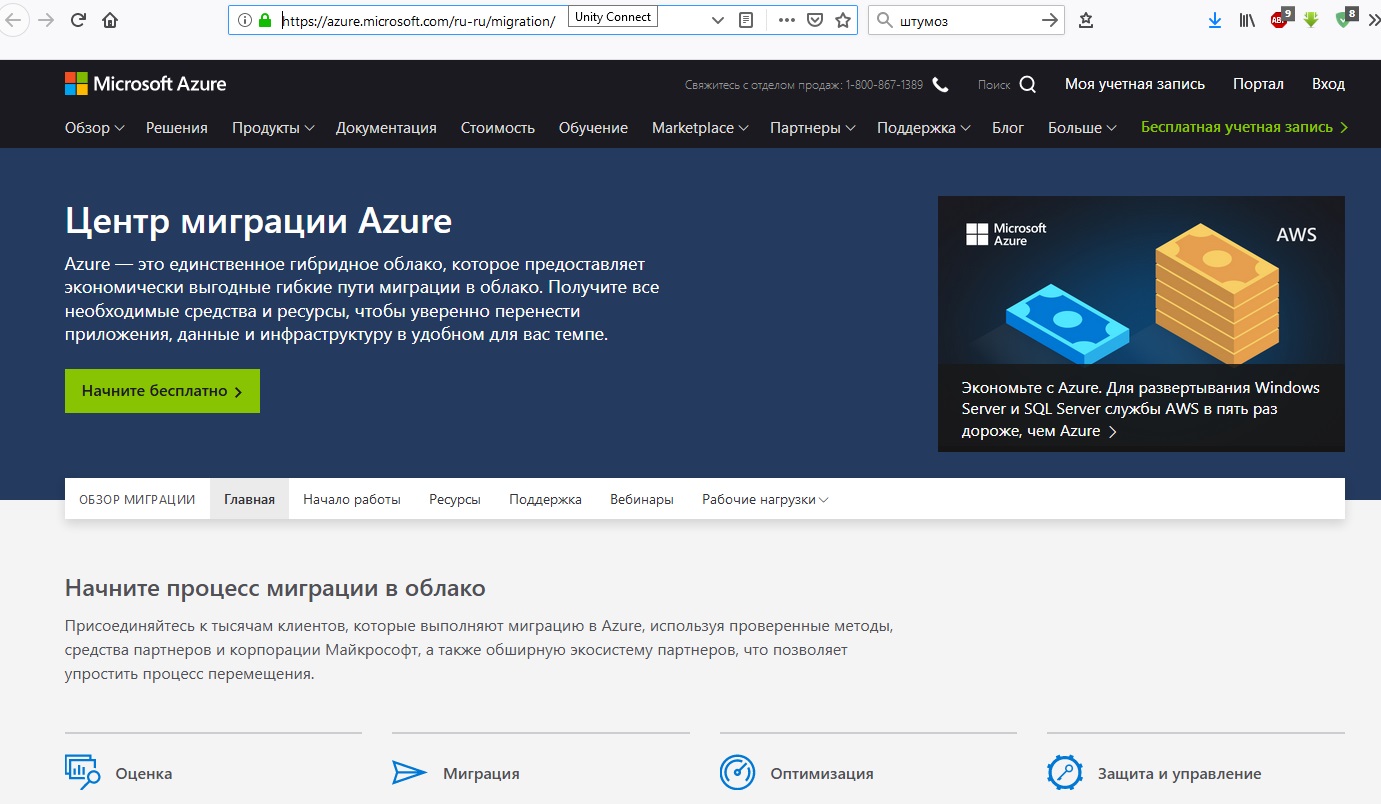Open the Портал link
The height and width of the screenshot is (804, 1381).
1258,84
